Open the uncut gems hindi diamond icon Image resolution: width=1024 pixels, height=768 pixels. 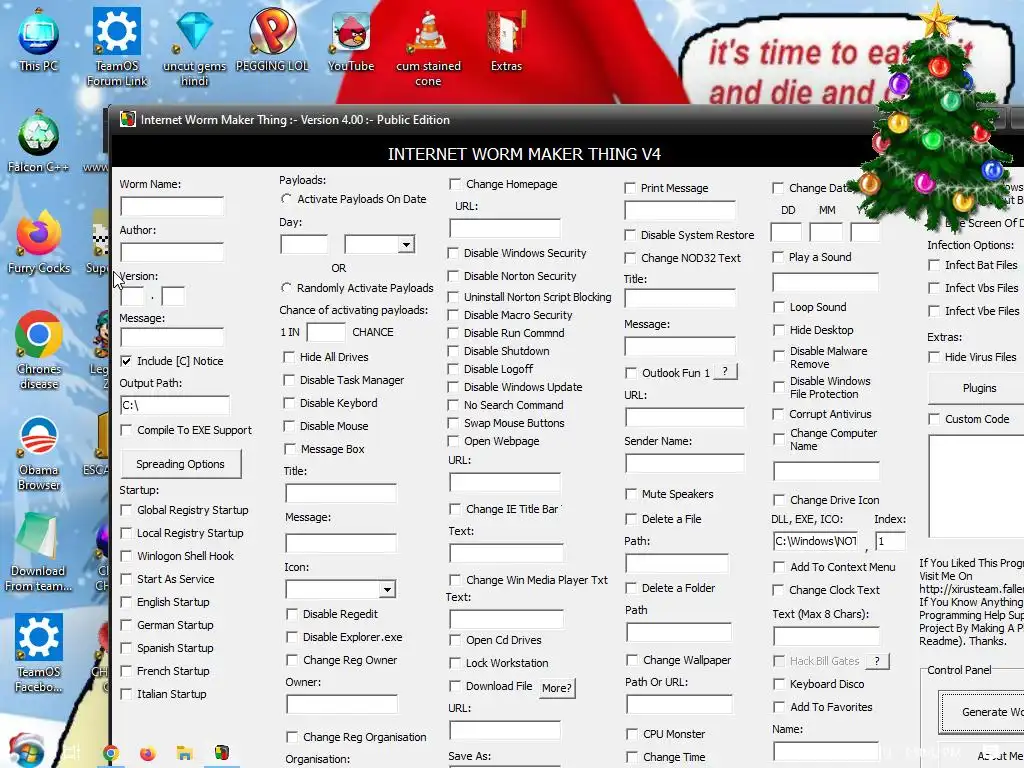click(x=194, y=46)
